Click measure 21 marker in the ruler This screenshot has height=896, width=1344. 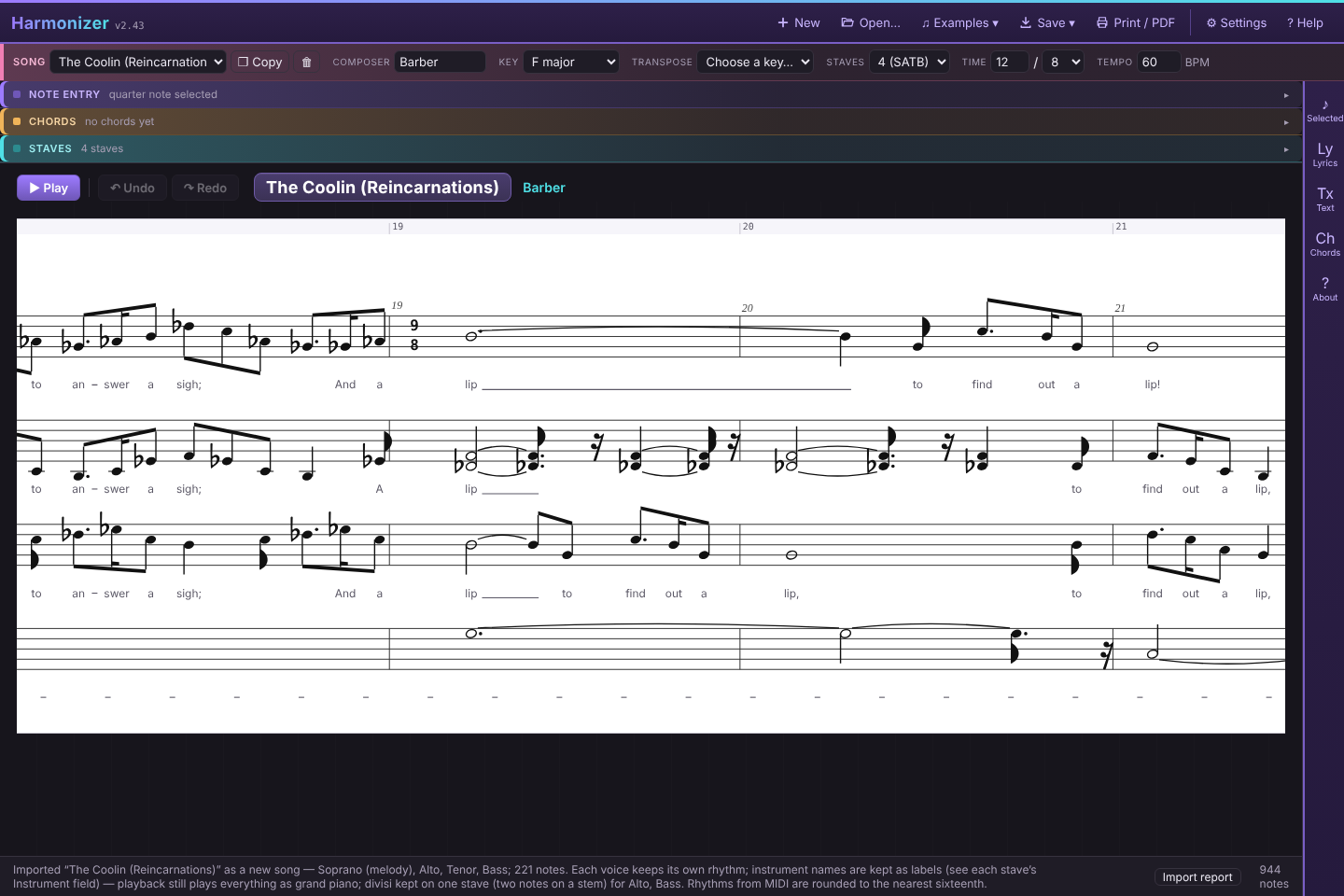pos(1121,227)
